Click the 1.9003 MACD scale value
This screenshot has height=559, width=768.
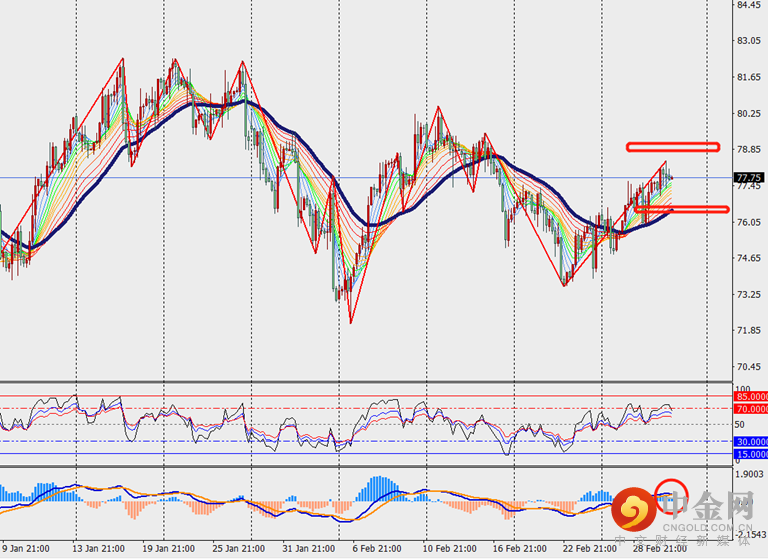click(748, 475)
